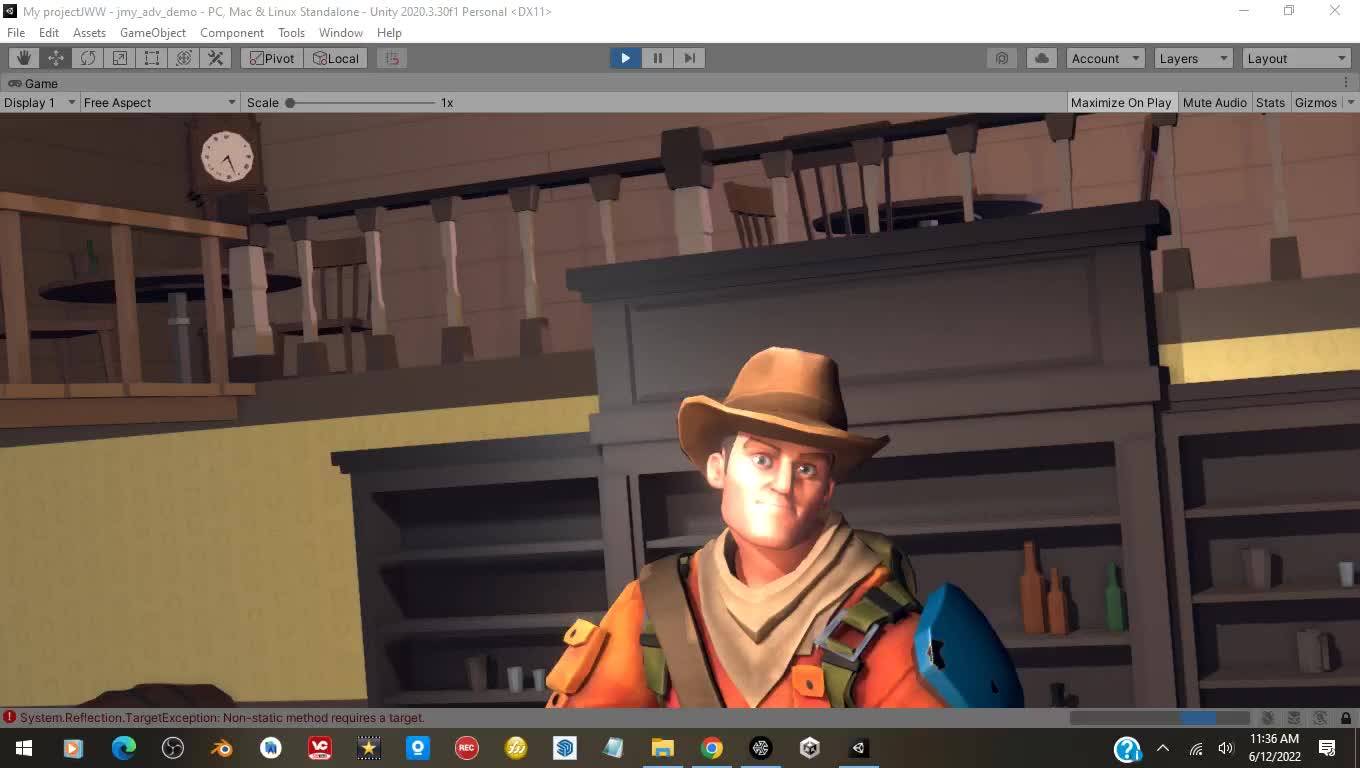This screenshot has width=1360, height=768.
Task: Open the GameObject menu
Action: [153, 32]
